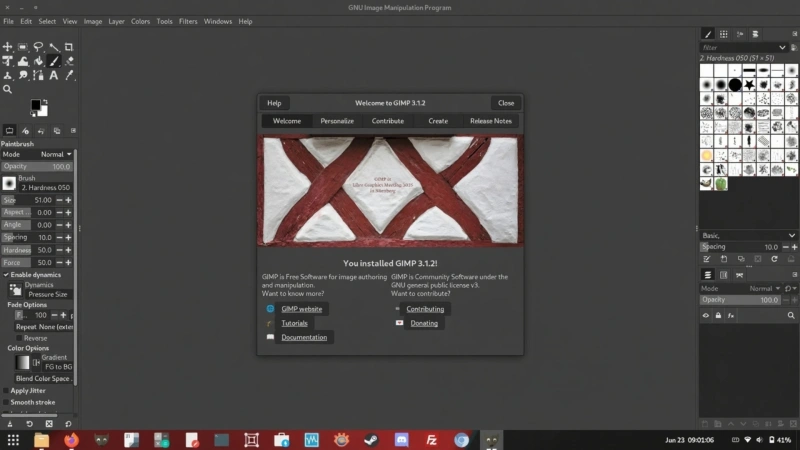
Task: Enable the Reverse fade checkbox
Action: 19,338
